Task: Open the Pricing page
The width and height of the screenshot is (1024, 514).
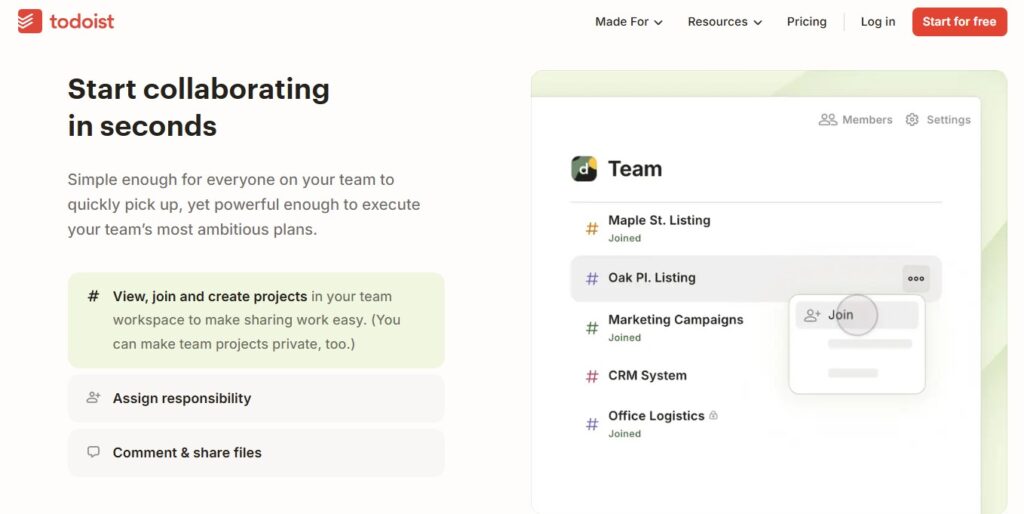Action: point(806,22)
